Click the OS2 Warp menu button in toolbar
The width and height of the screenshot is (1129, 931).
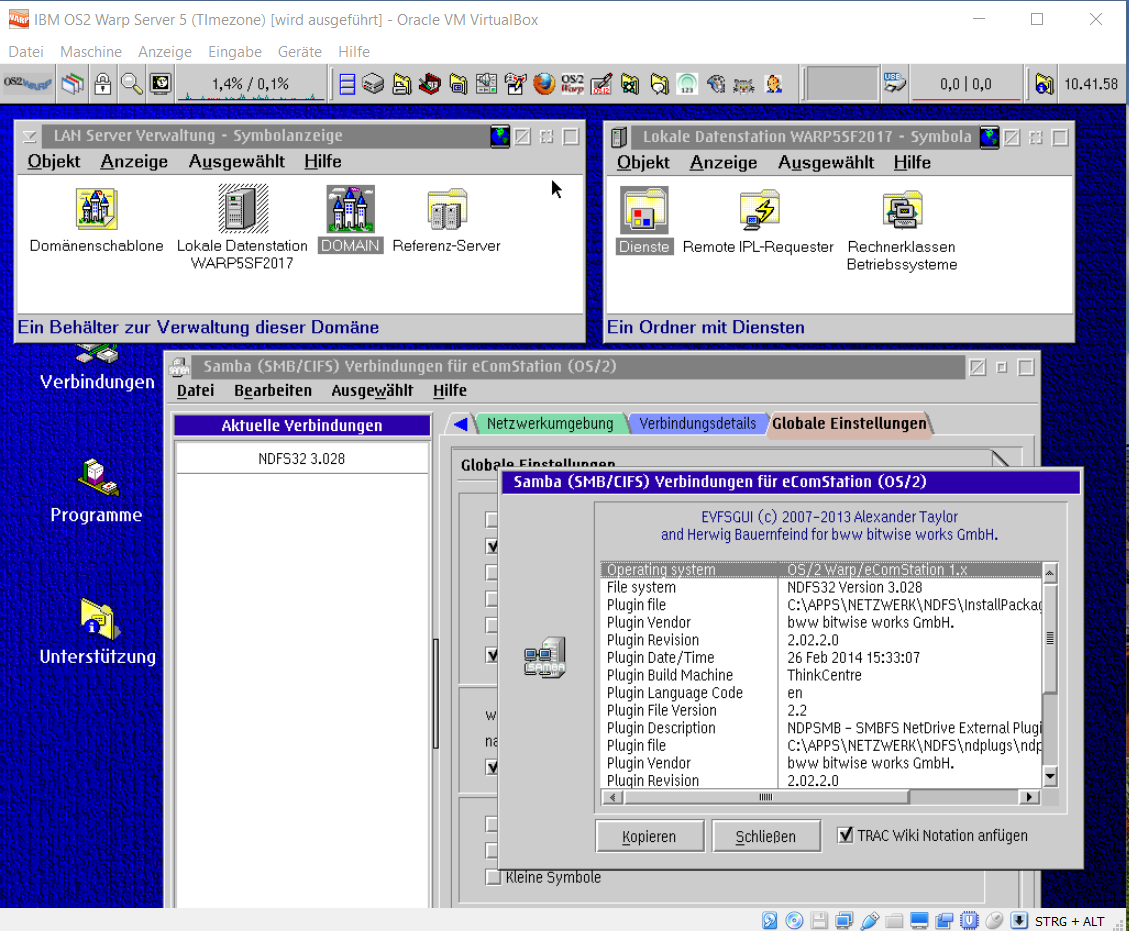(27, 84)
